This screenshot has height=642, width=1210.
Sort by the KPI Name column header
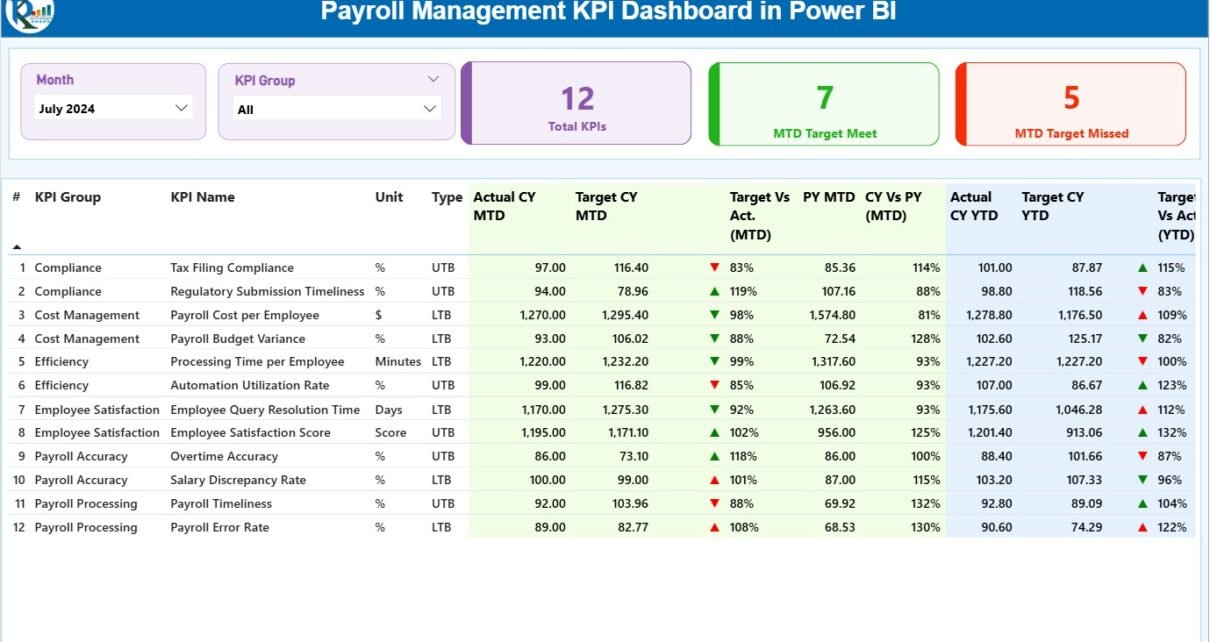(202, 197)
